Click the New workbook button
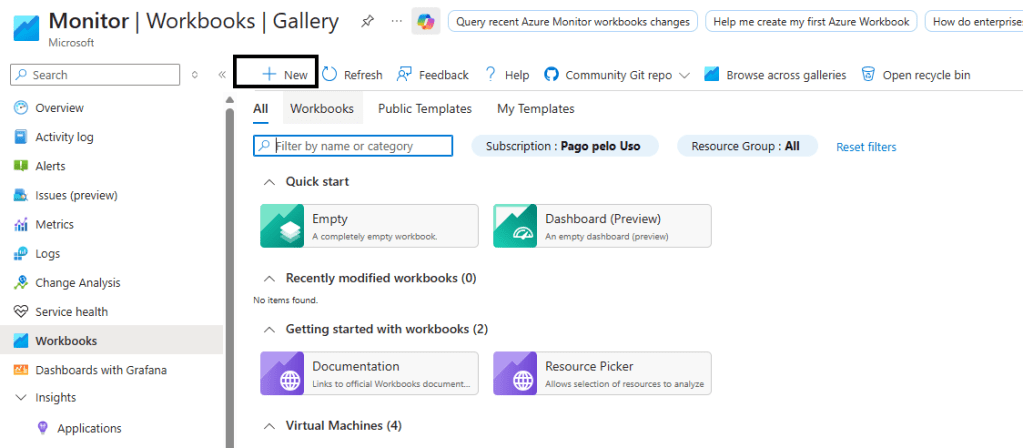This screenshot has height=448, width=1023. point(285,75)
